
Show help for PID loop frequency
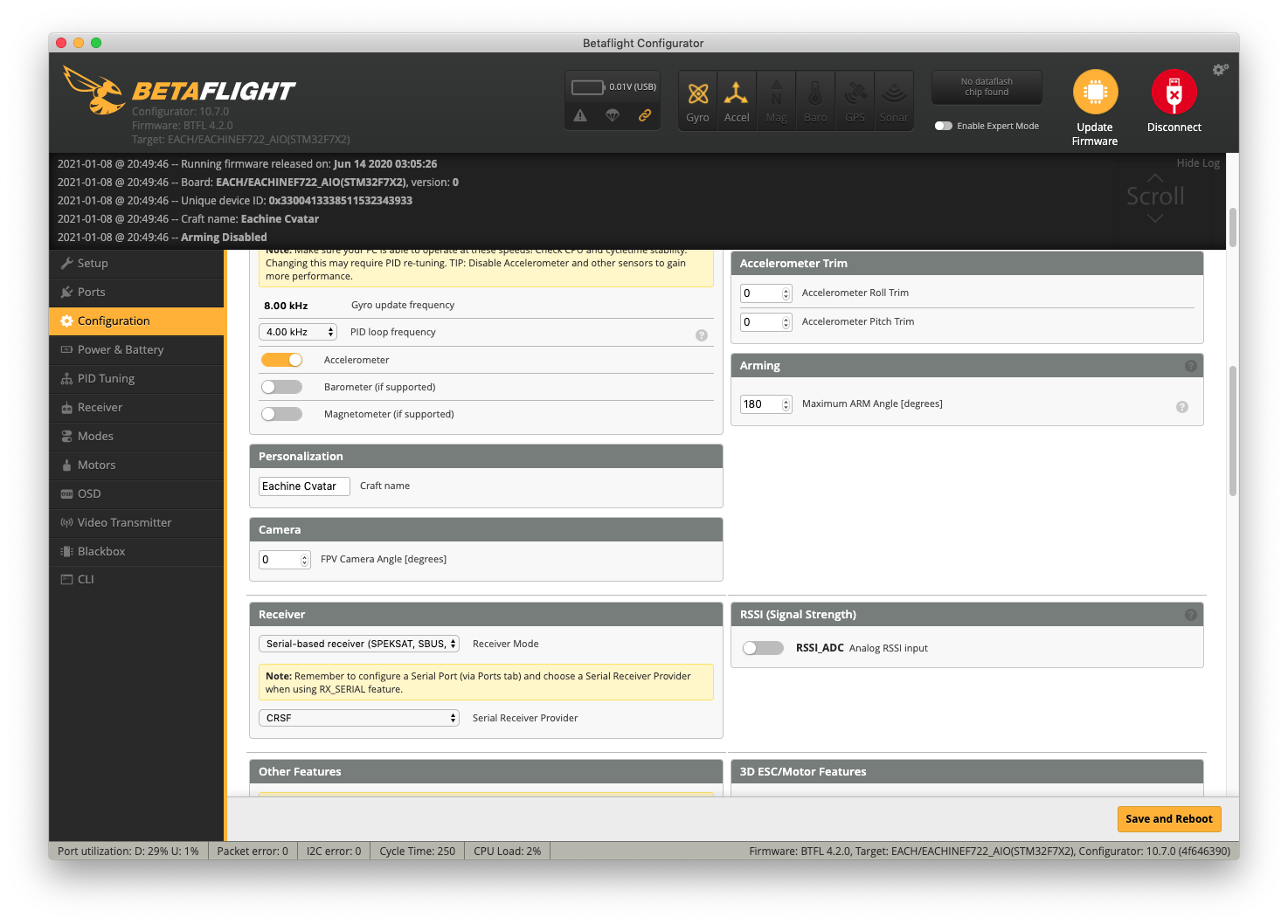coord(702,335)
